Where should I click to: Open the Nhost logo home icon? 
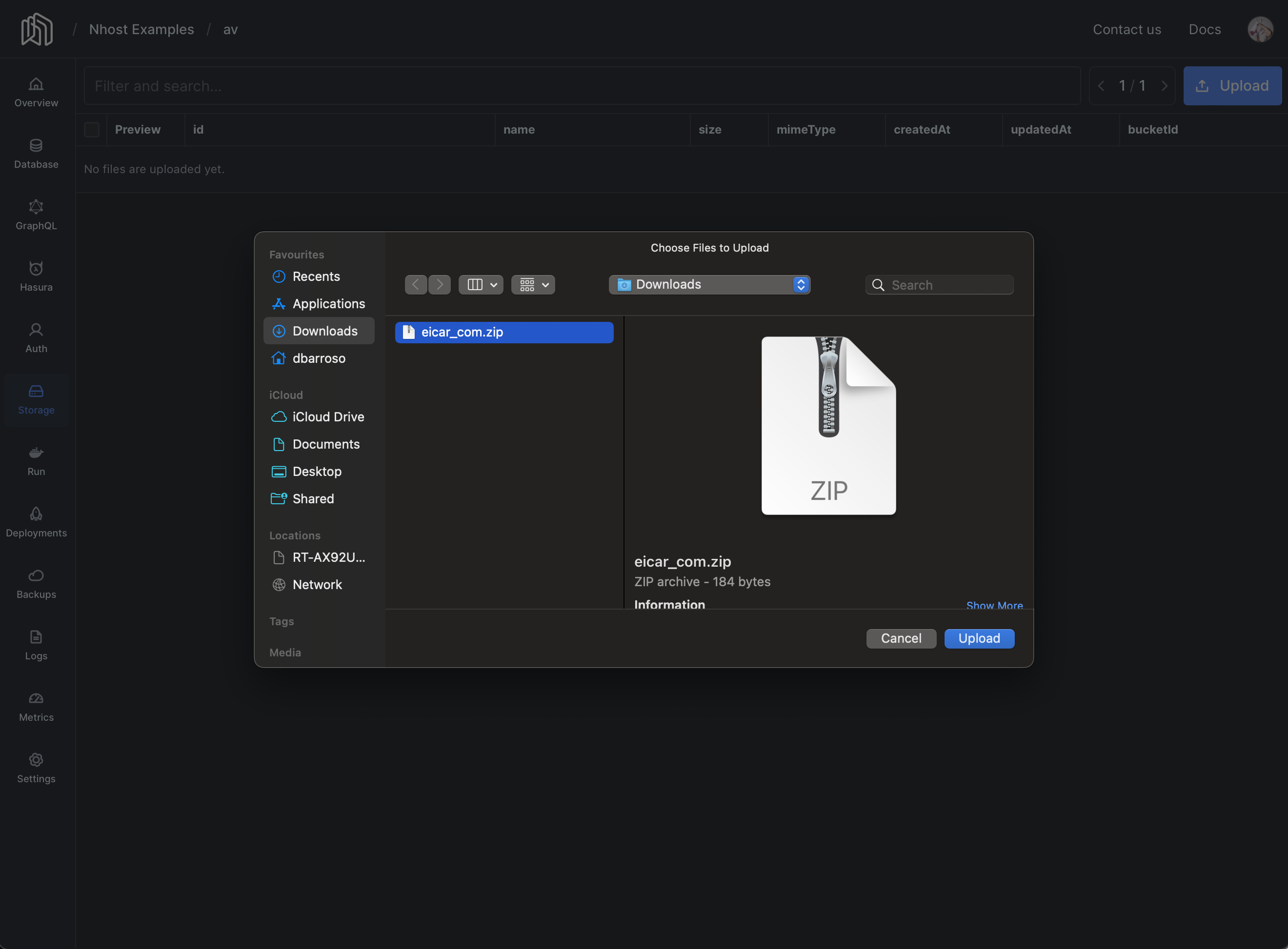[37, 29]
